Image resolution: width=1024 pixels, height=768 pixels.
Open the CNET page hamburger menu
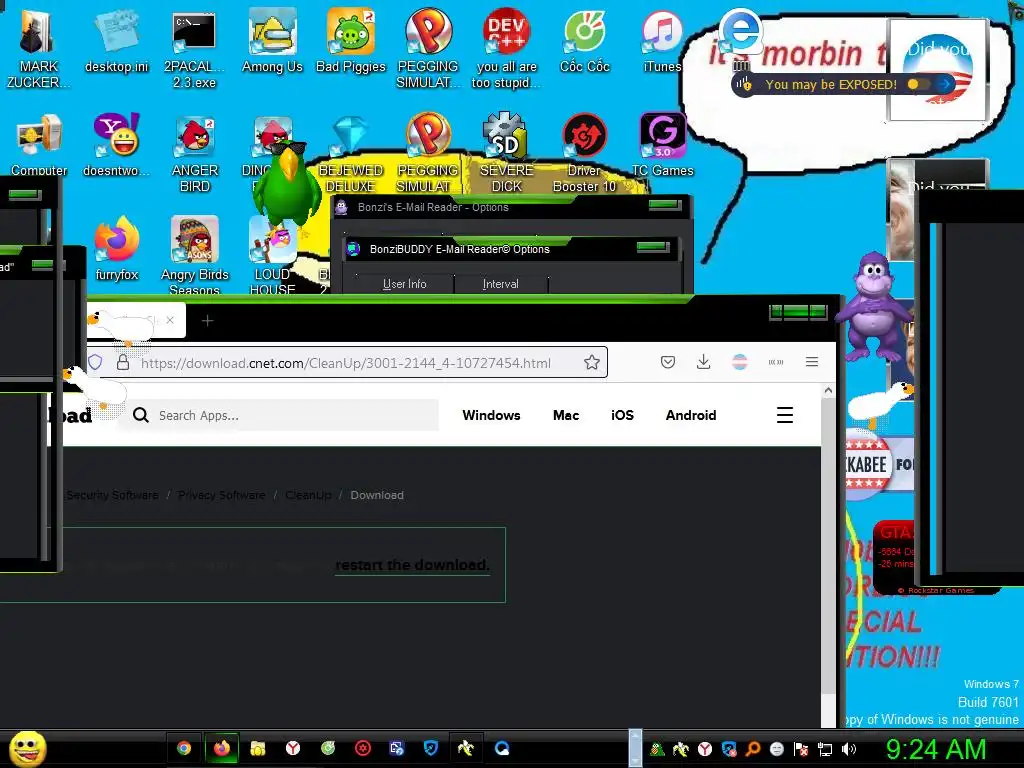[784, 415]
